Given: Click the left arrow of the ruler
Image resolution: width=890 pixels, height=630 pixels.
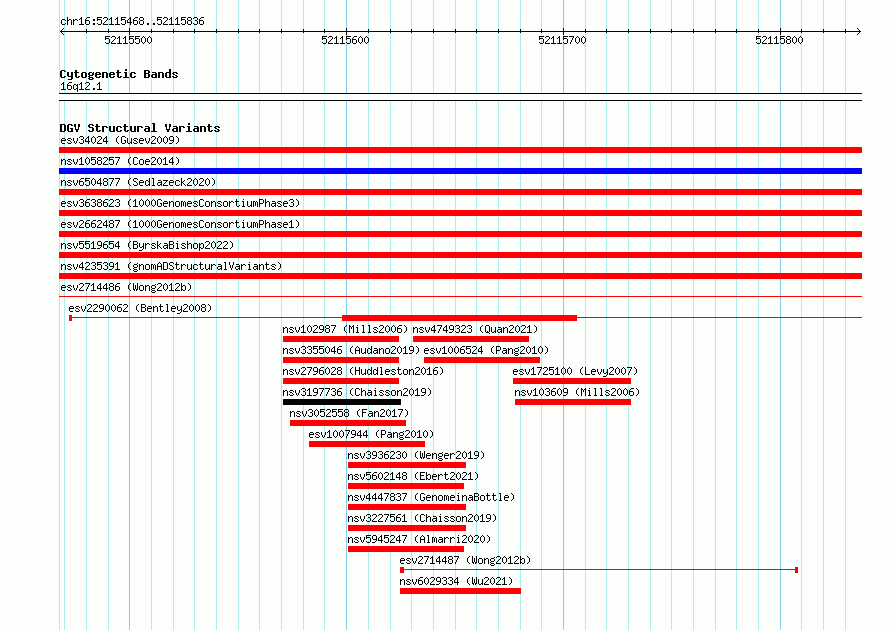Looking at the screenshot, I should [x=62, y=32].
